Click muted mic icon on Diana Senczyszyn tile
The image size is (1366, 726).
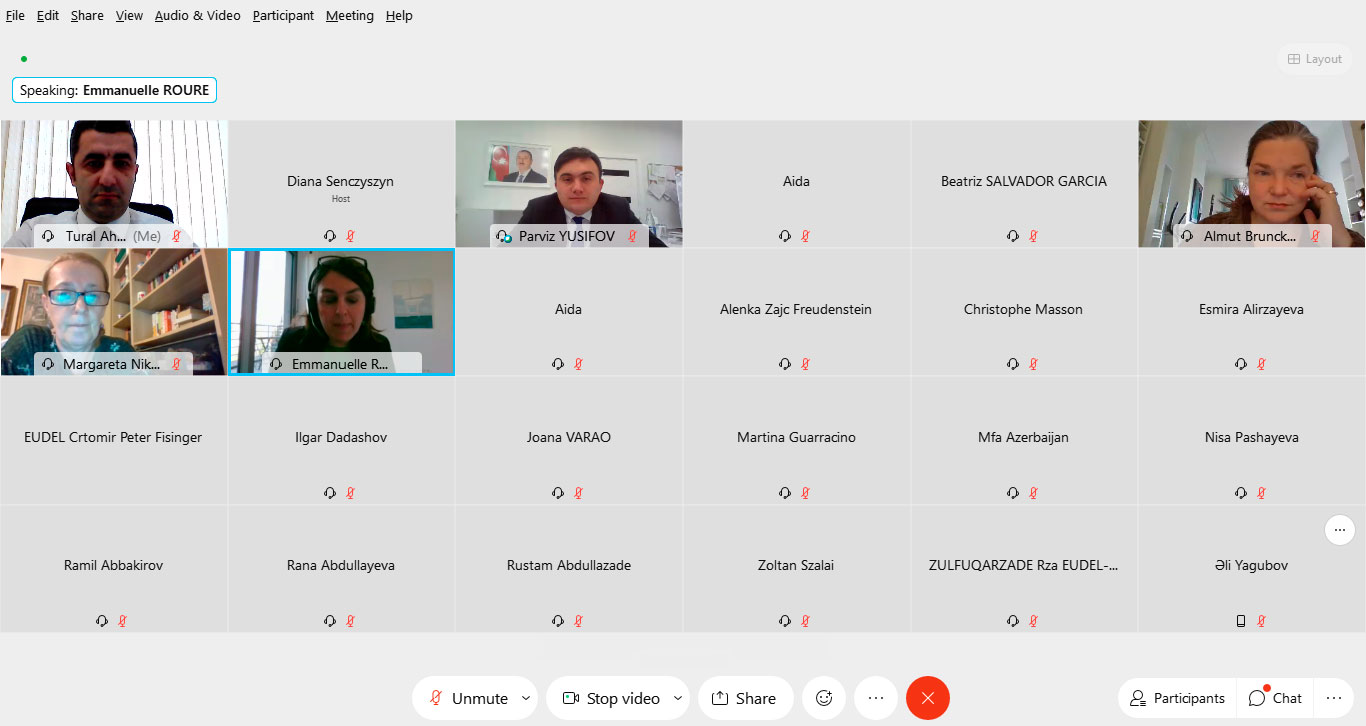click(351, 236)
